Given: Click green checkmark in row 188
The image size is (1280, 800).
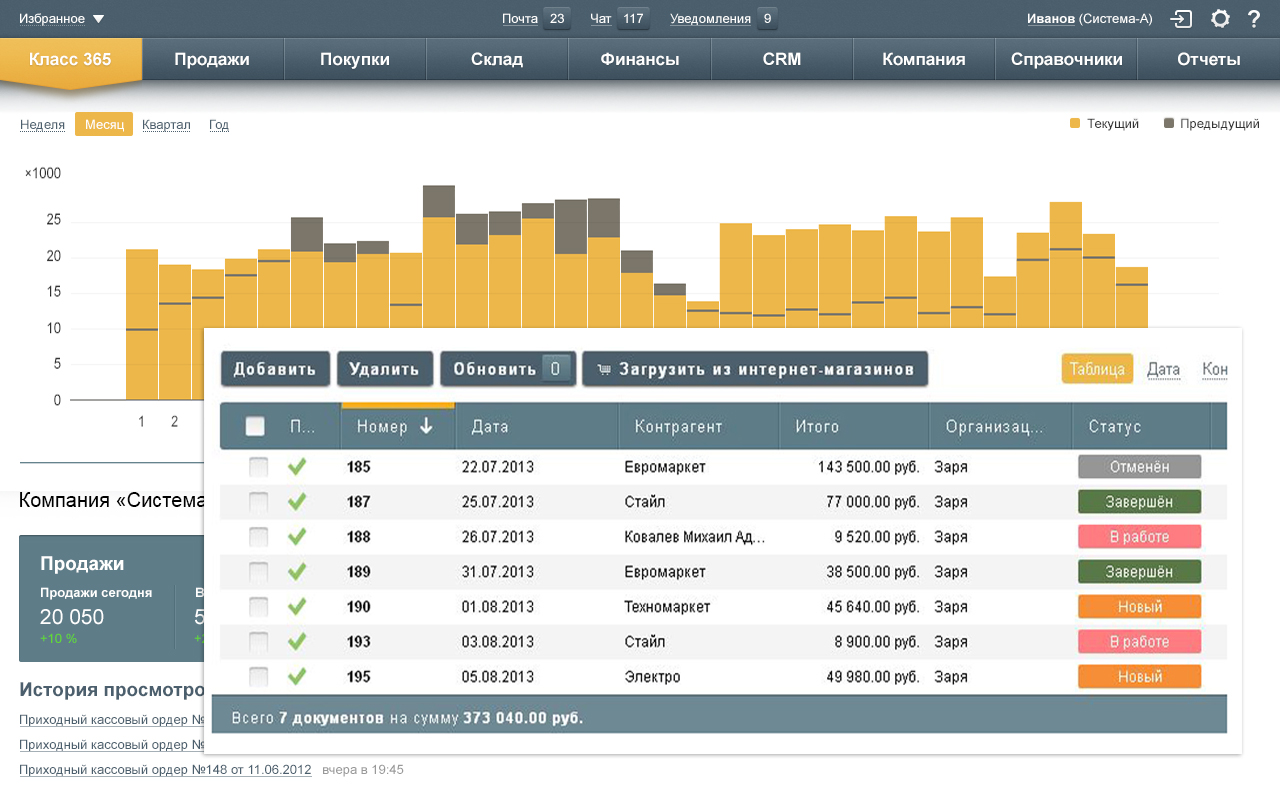Looking at the screenshot, I should coord(297,537).
